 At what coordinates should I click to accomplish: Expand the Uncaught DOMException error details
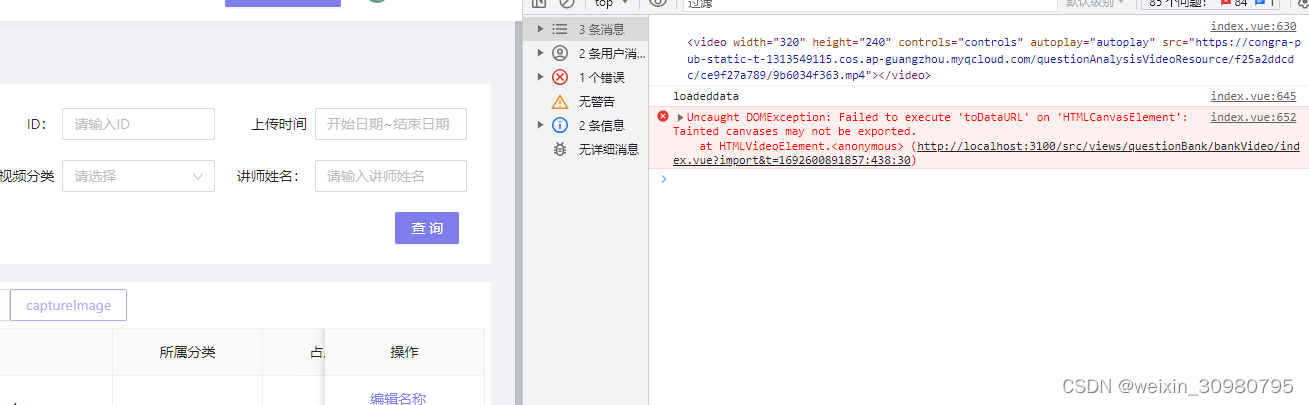click(681, 118)
